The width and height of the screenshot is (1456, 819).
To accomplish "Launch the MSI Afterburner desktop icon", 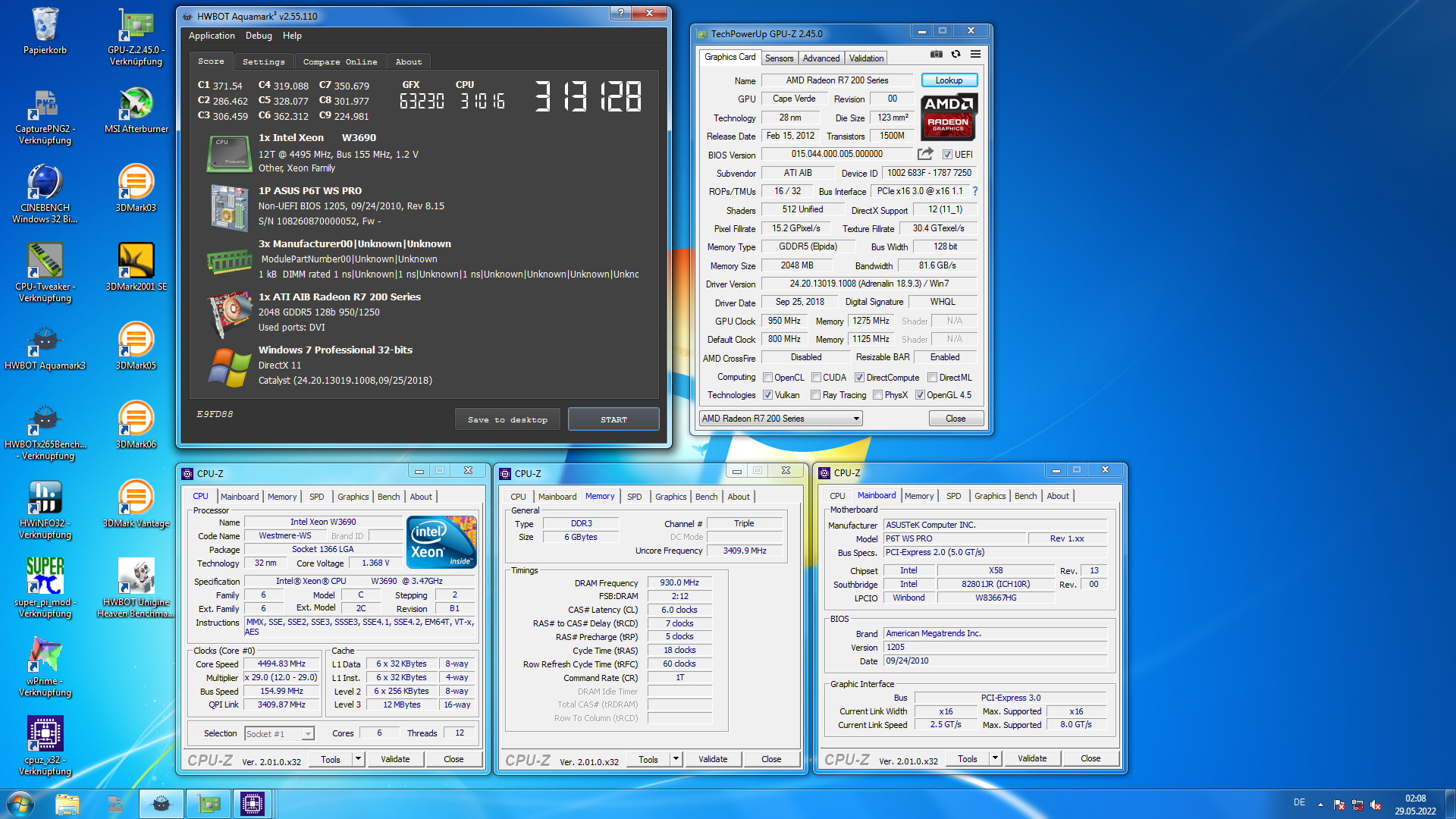I will 136,110.
